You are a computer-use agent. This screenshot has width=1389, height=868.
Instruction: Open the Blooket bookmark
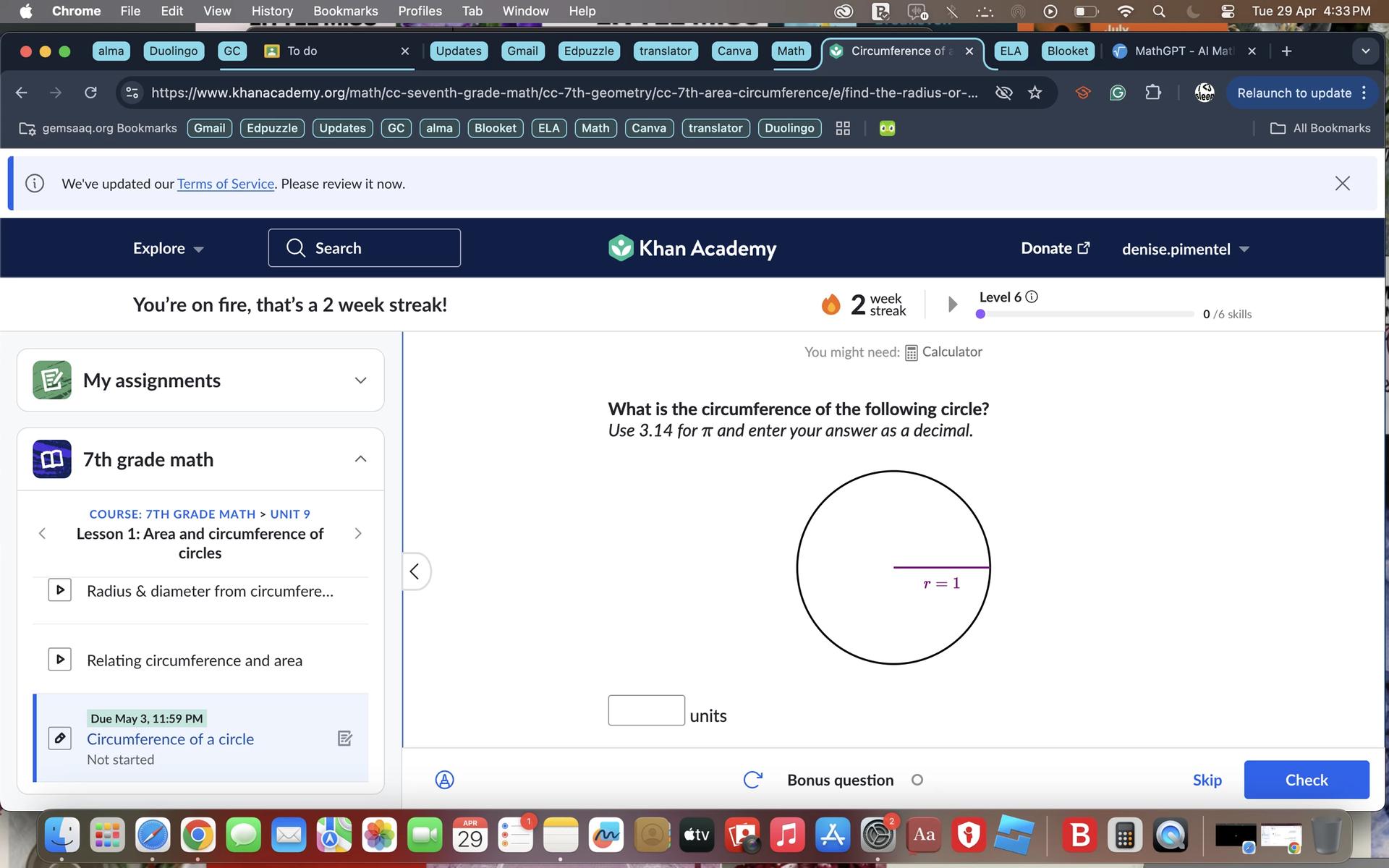[495, 128]
